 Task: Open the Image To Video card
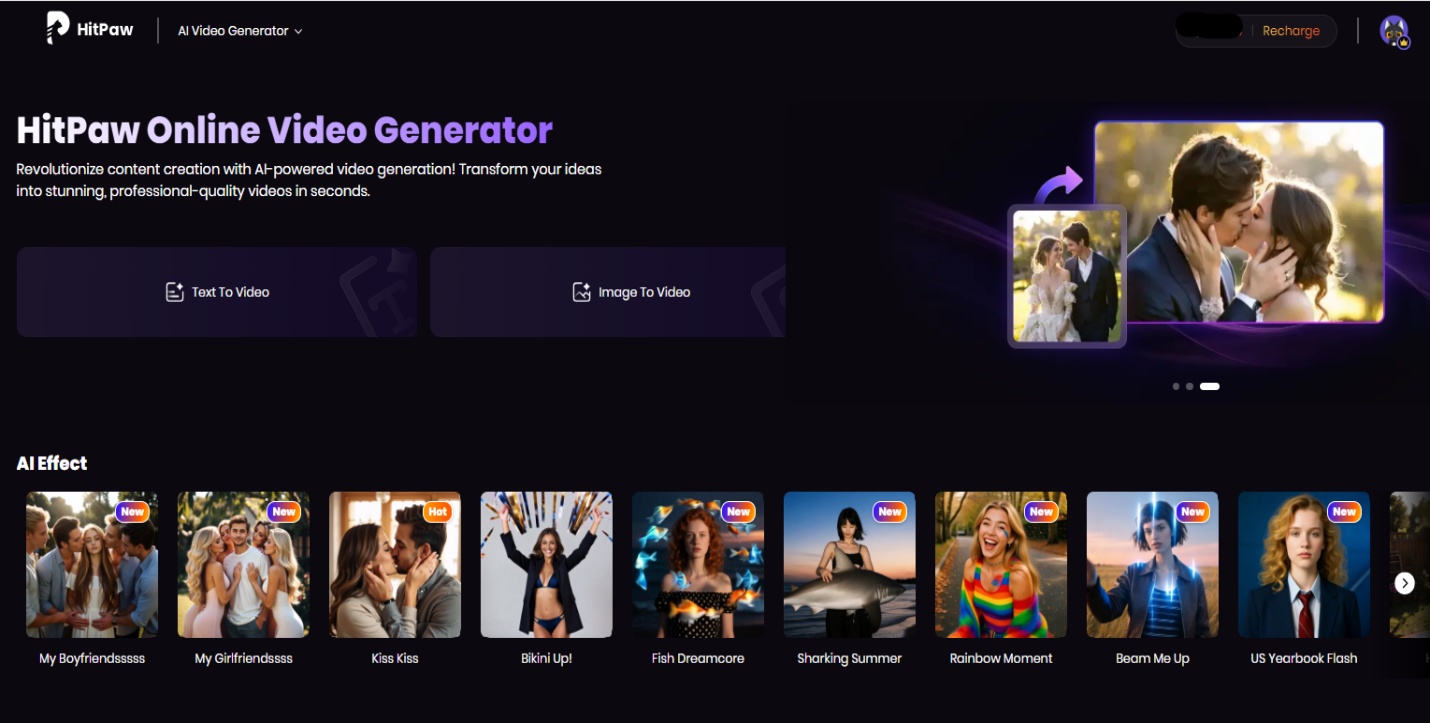(x=608, y=292)
